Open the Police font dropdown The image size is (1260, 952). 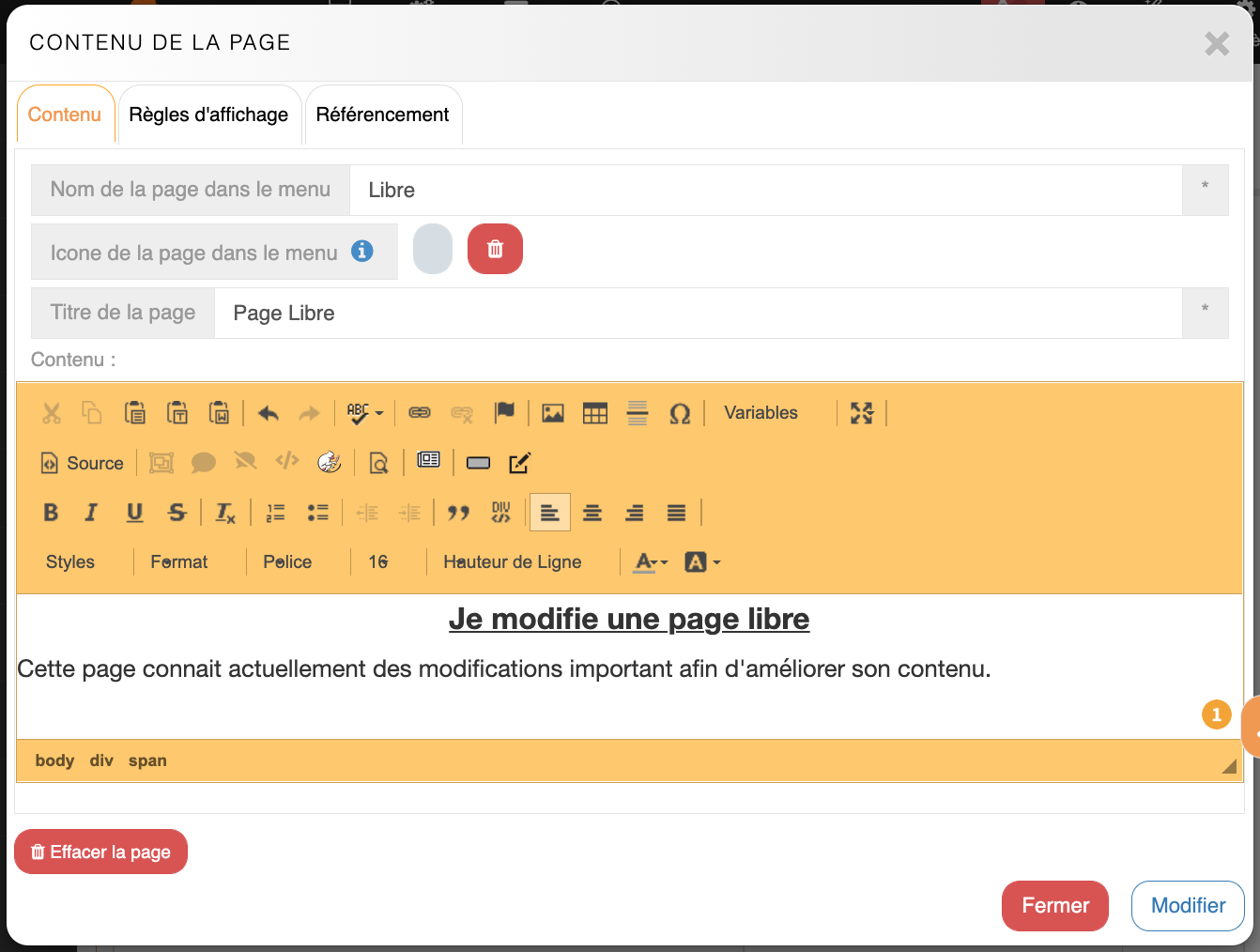coord(287,562)
